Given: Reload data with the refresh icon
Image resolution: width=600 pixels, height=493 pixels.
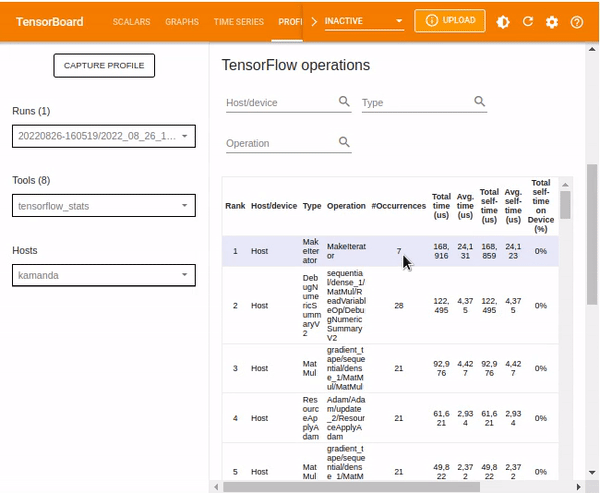Looking at the screenshot, I should coord(528,21).
